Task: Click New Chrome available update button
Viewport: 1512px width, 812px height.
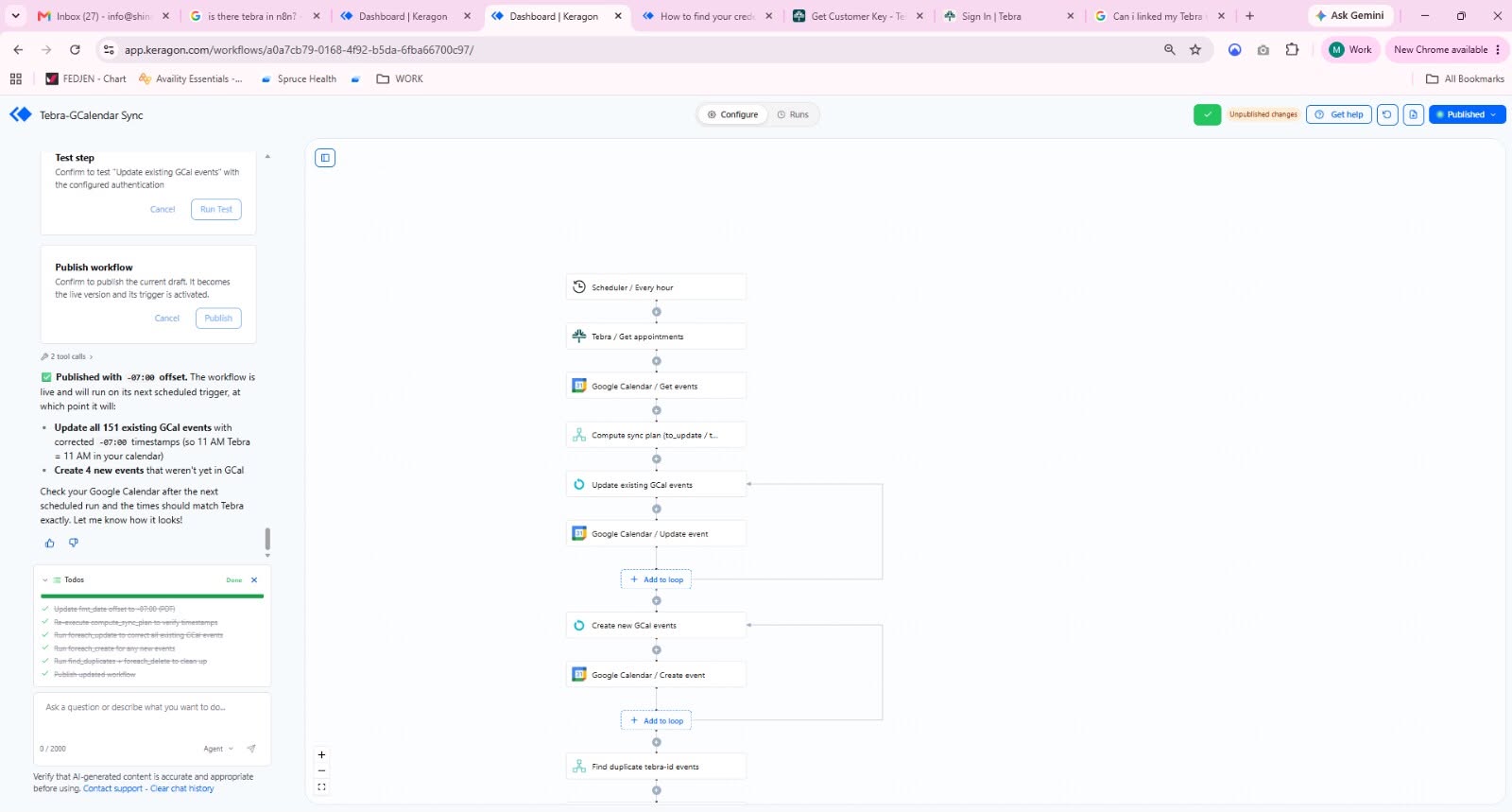Action: pos(1447,50)
